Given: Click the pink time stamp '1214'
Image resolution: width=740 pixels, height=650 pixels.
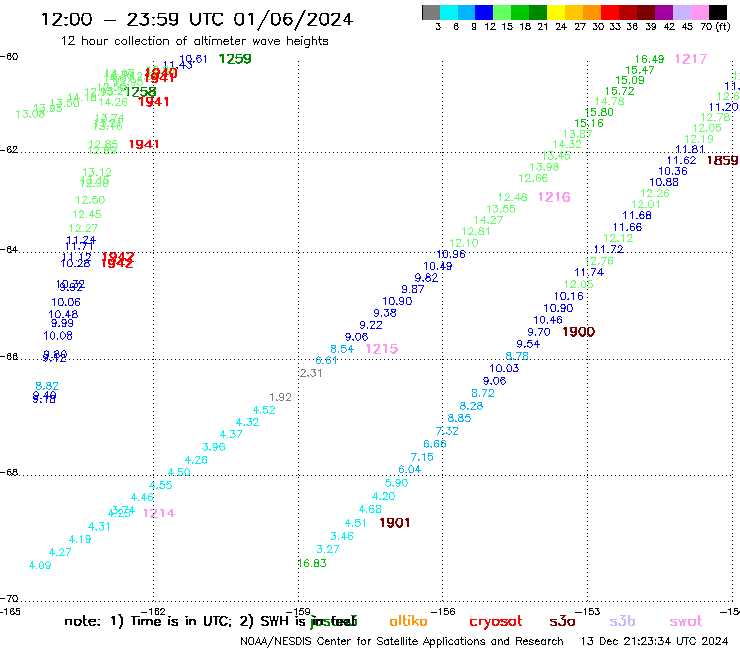Looking at the screenshot, I should pyautogui.click(x=159, y=513).
